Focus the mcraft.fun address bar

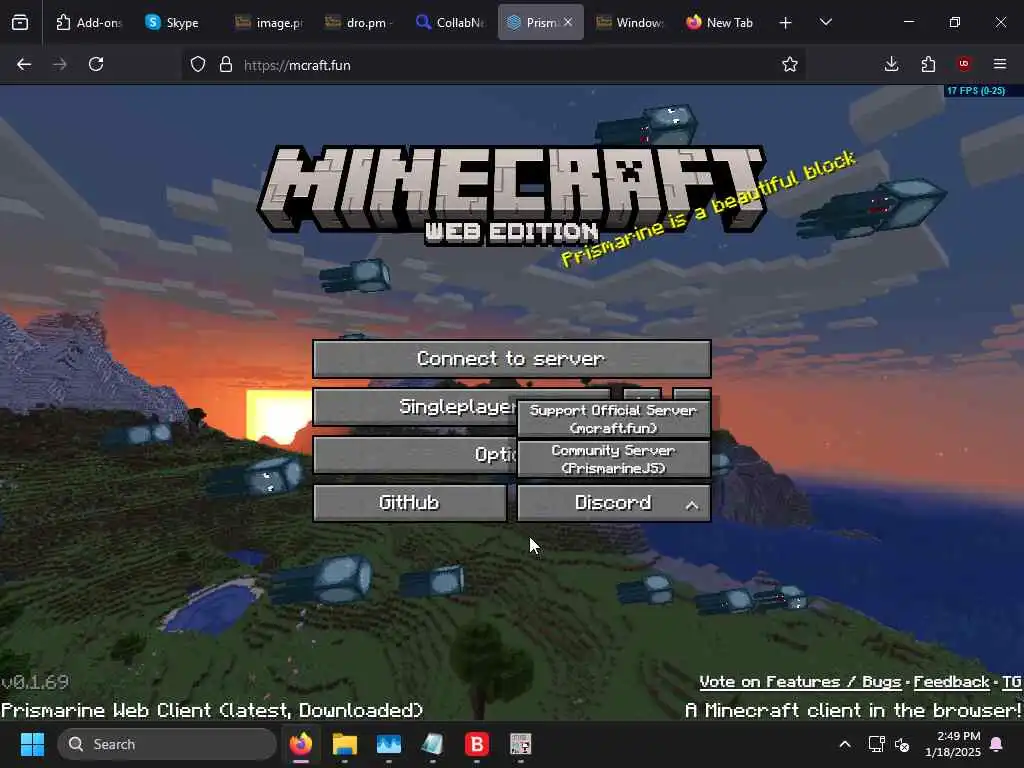pyautogui.click(x=493, y=65)
